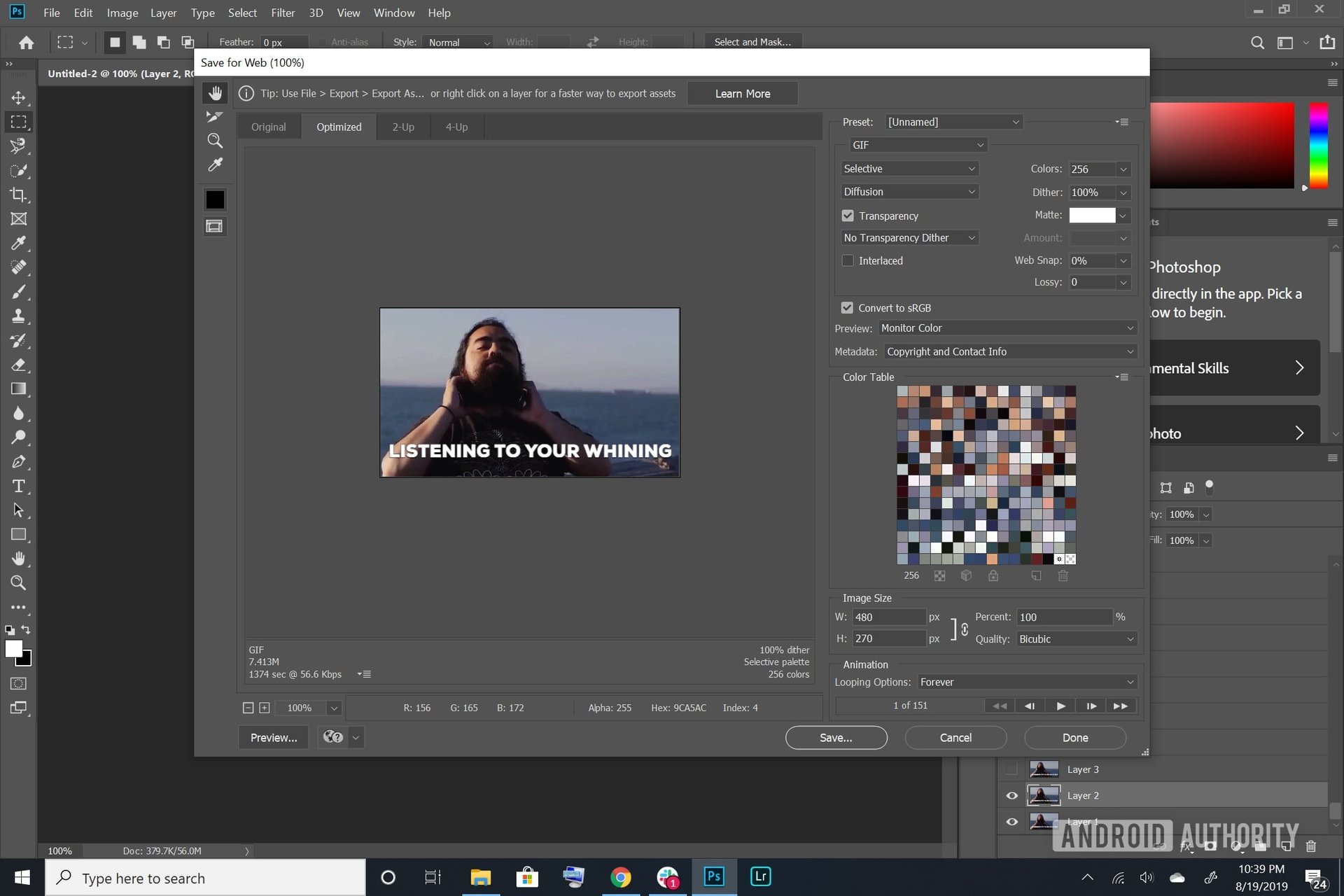Click the play animation button
1344x896 pixels.
(x=1060, y=706)
